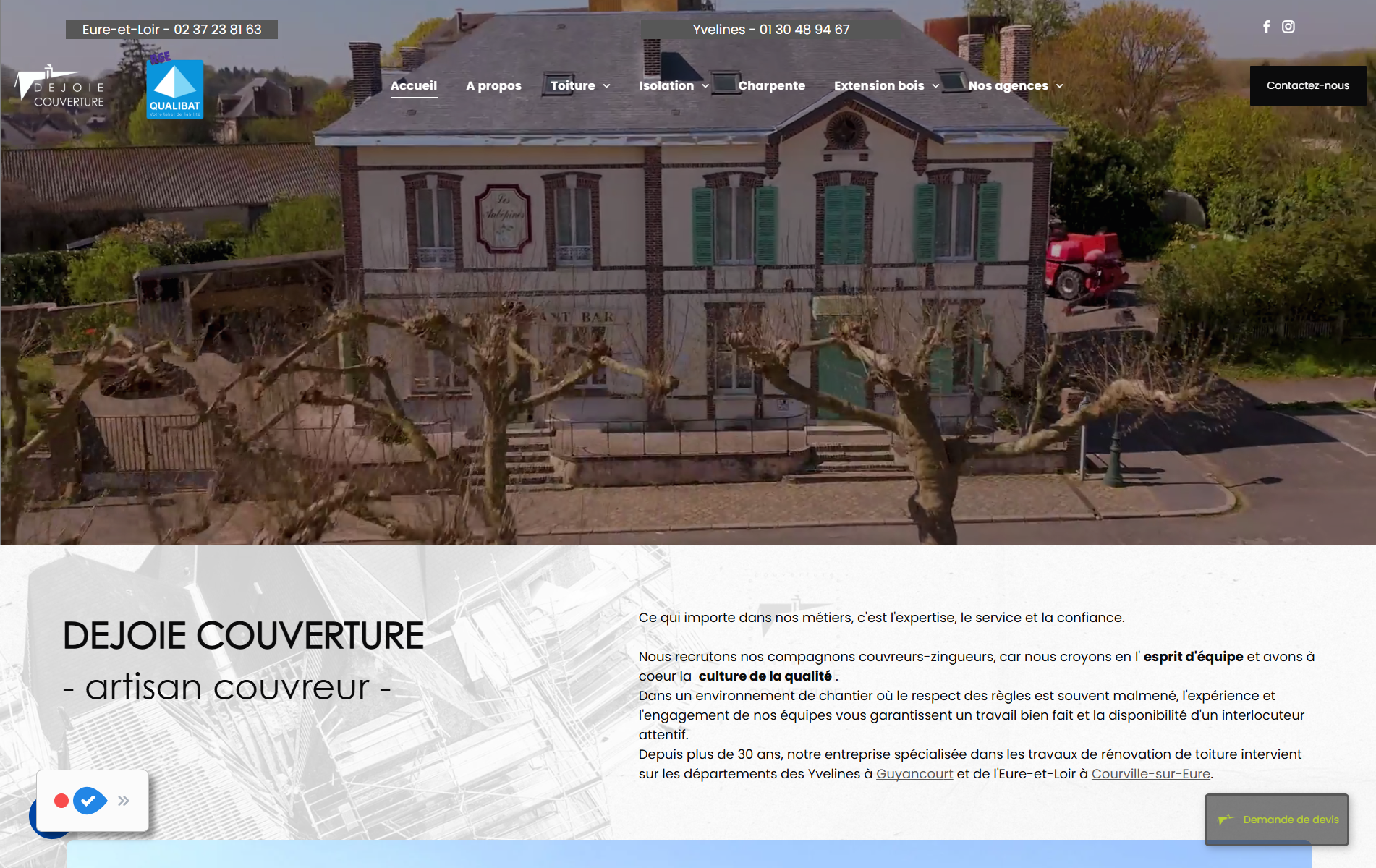The width and height of the screenshot is (1376, 868).
Task: Open the Isolation menu
Action: (666, 85)
